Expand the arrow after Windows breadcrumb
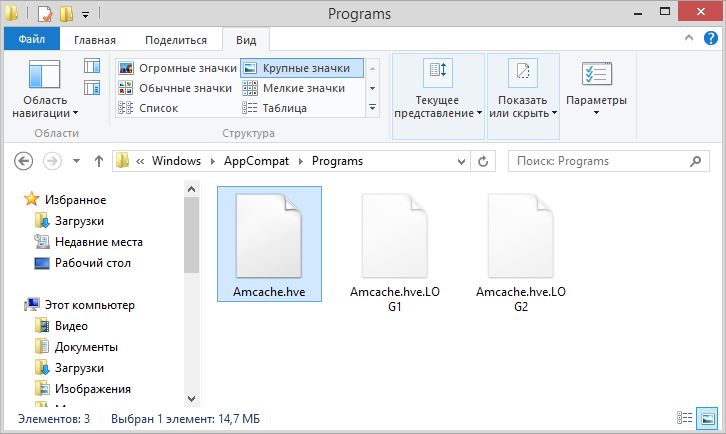This screenshot has width=726, height=434. coord(213,161)
